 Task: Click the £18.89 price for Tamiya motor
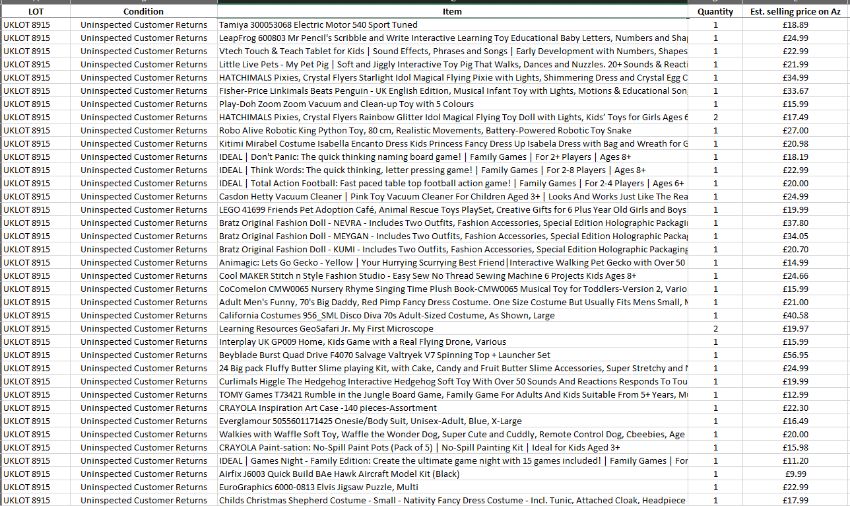click(x=795, y=25)
